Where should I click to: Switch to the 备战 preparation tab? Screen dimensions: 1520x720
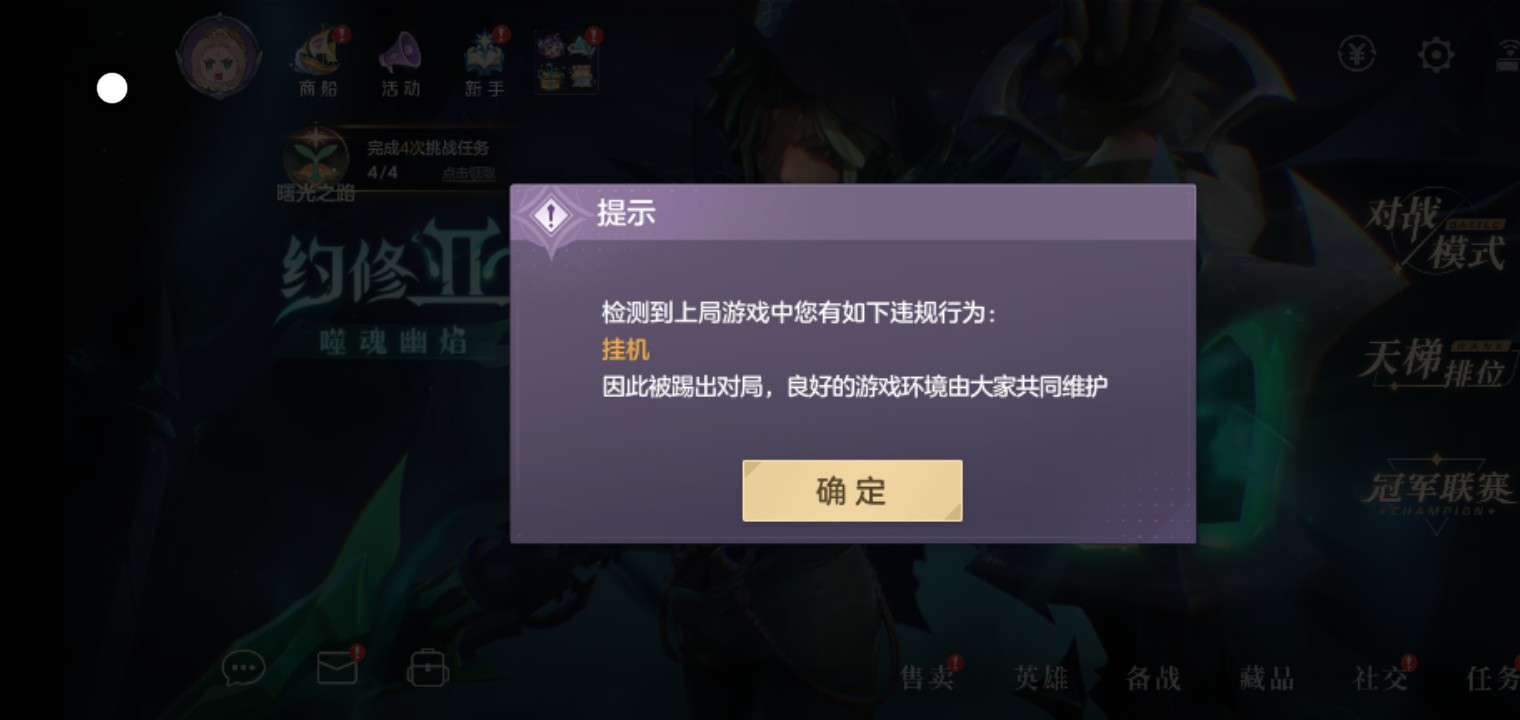tap(1154, 679)
